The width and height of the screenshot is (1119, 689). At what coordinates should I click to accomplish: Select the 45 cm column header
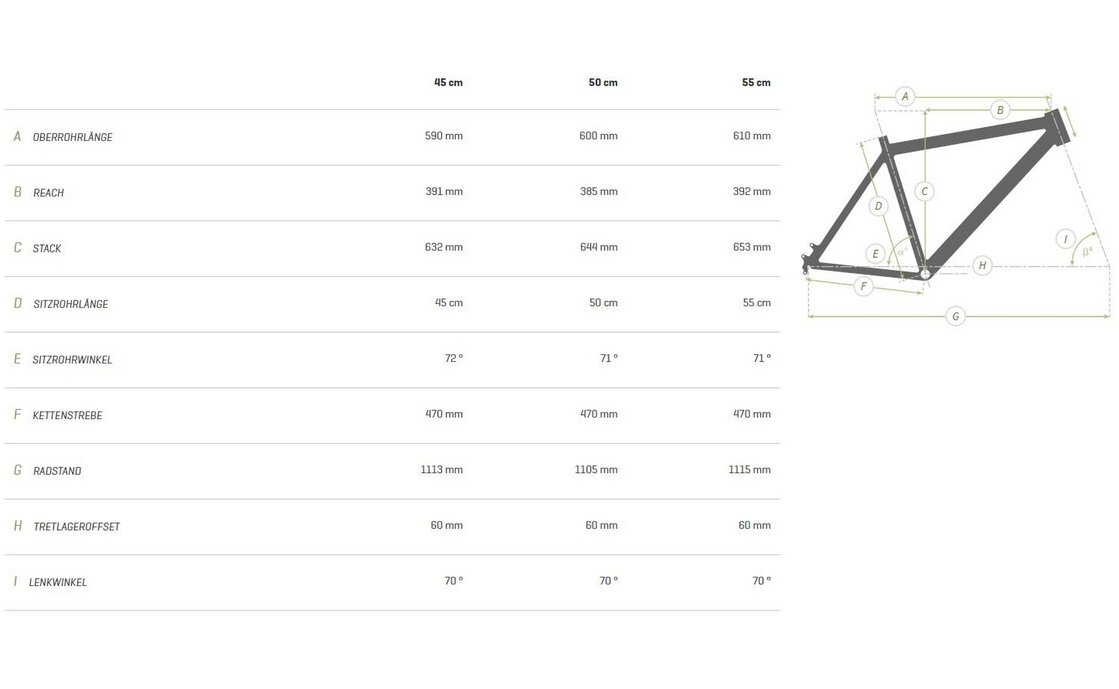pos(448,82)
